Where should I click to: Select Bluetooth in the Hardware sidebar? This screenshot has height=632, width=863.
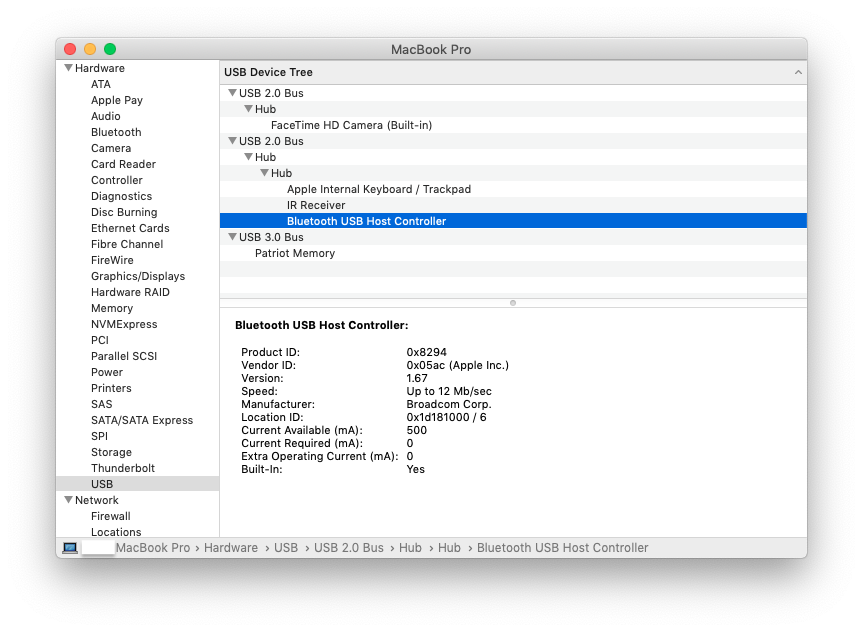[x=116, y=132]
